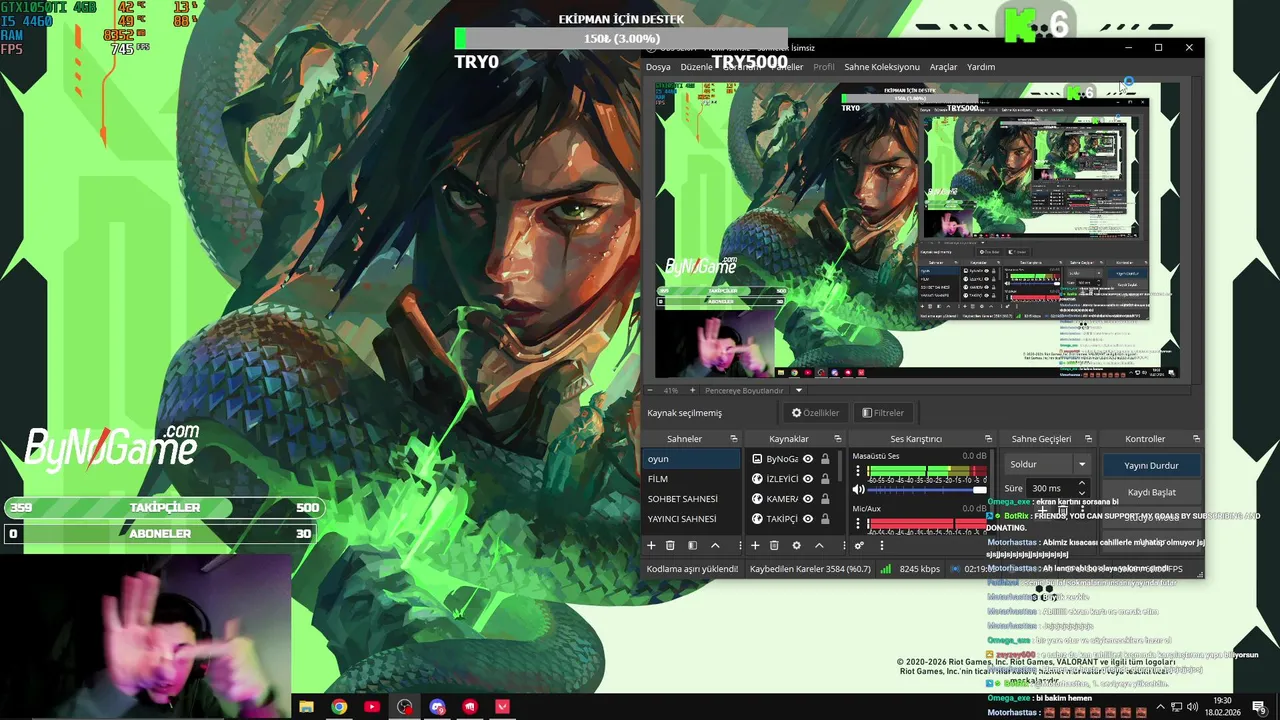Viewport: 1280px width, 720px height.
Task: Pop out the Kontroller dock
Action: tap(1196, 439)
